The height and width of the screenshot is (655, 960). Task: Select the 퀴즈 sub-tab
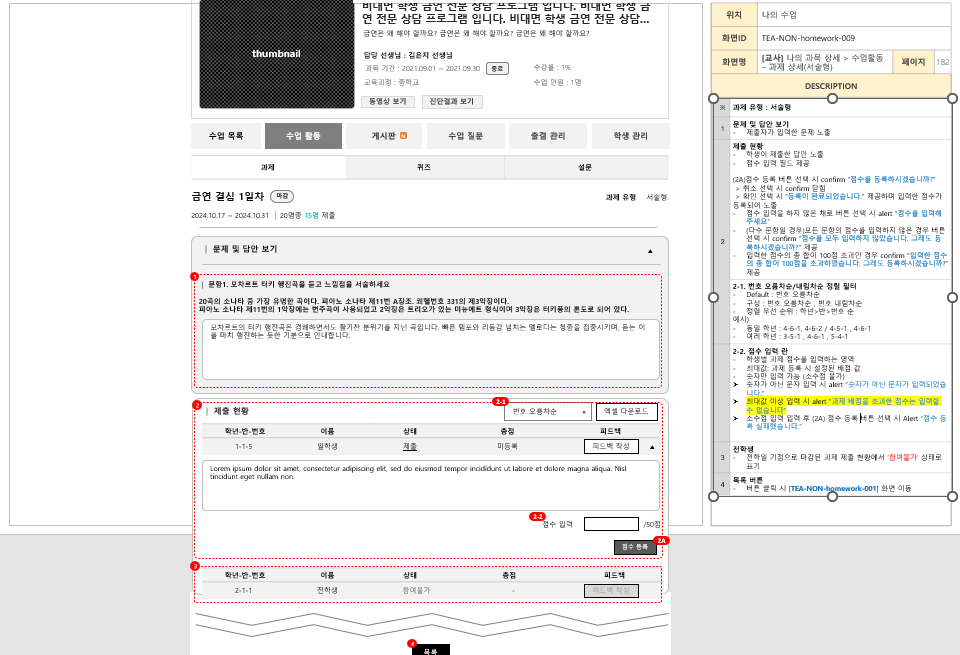pyautogui.click(x=424, y=167)
